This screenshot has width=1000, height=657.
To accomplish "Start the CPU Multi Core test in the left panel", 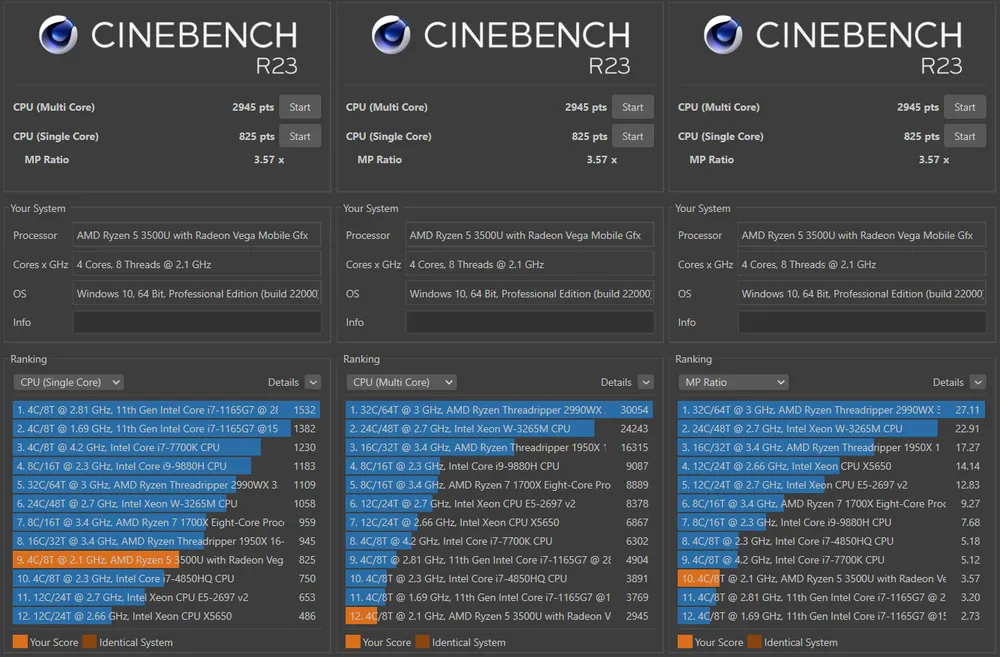I will [300, 107].
